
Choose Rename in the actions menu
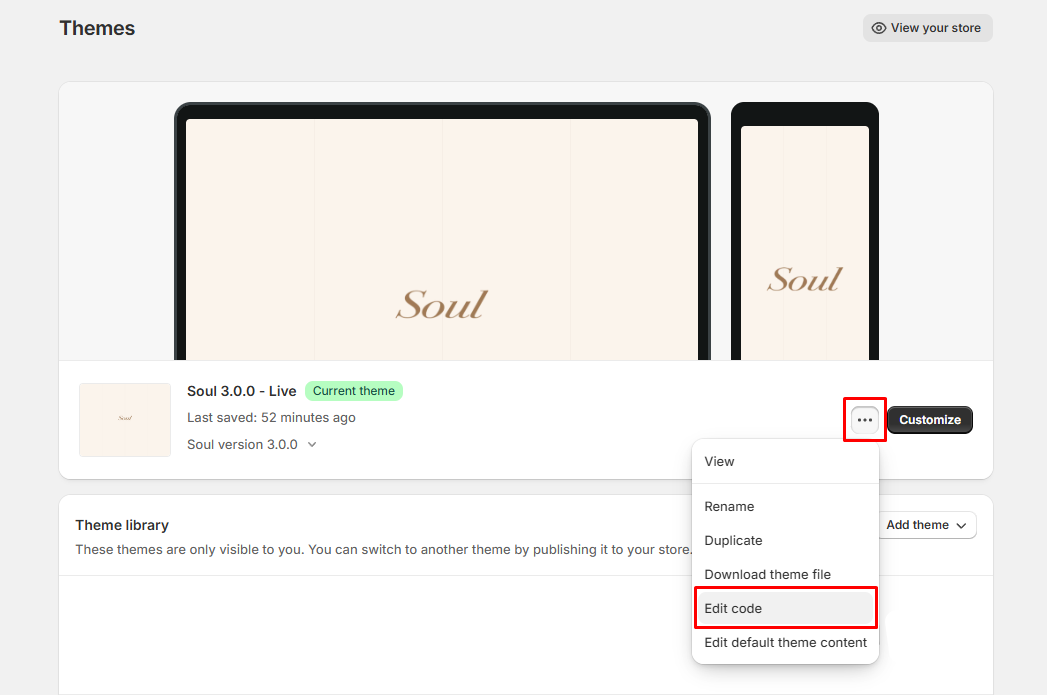tap(729, 507)
